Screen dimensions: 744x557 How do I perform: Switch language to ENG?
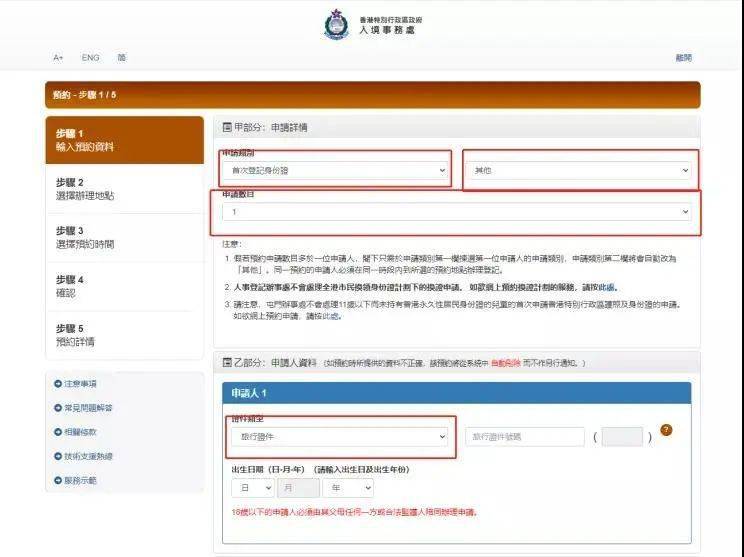point(90,58)
